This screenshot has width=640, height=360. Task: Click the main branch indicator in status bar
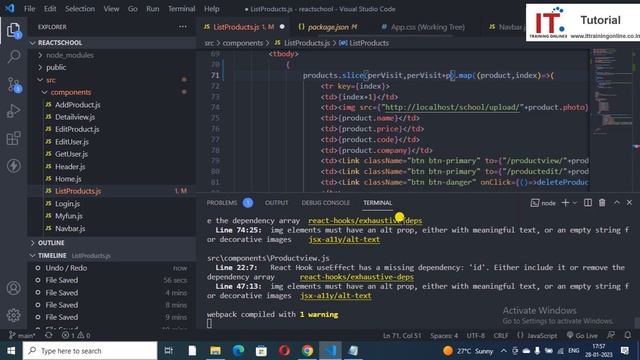(22, 336)
